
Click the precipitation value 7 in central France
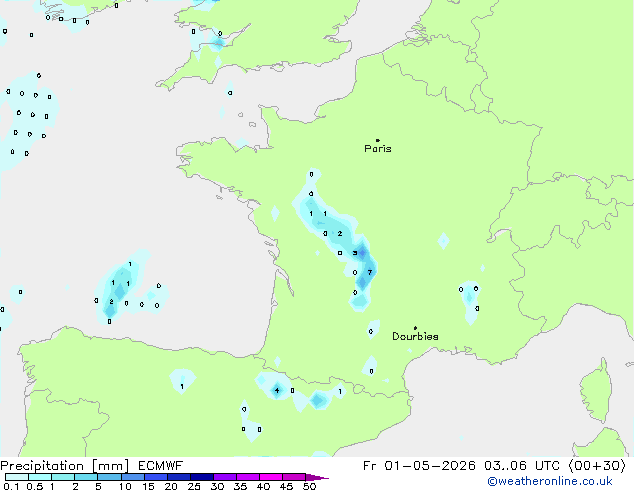click(370, 272)
